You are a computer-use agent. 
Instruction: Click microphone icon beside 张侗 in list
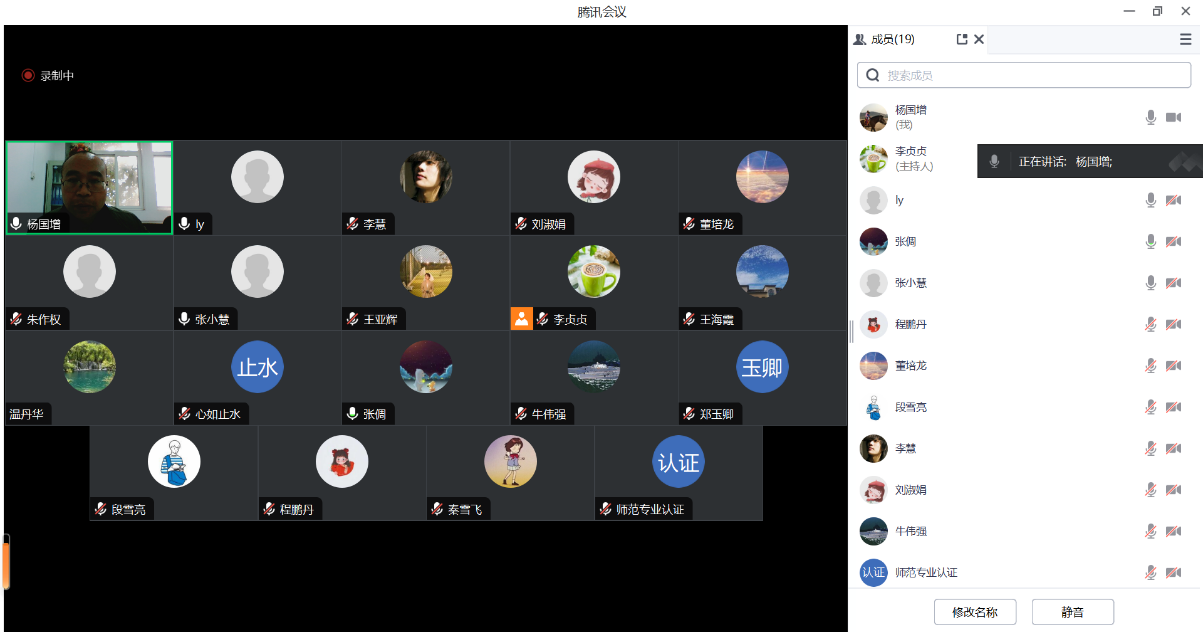[1151, 241]
